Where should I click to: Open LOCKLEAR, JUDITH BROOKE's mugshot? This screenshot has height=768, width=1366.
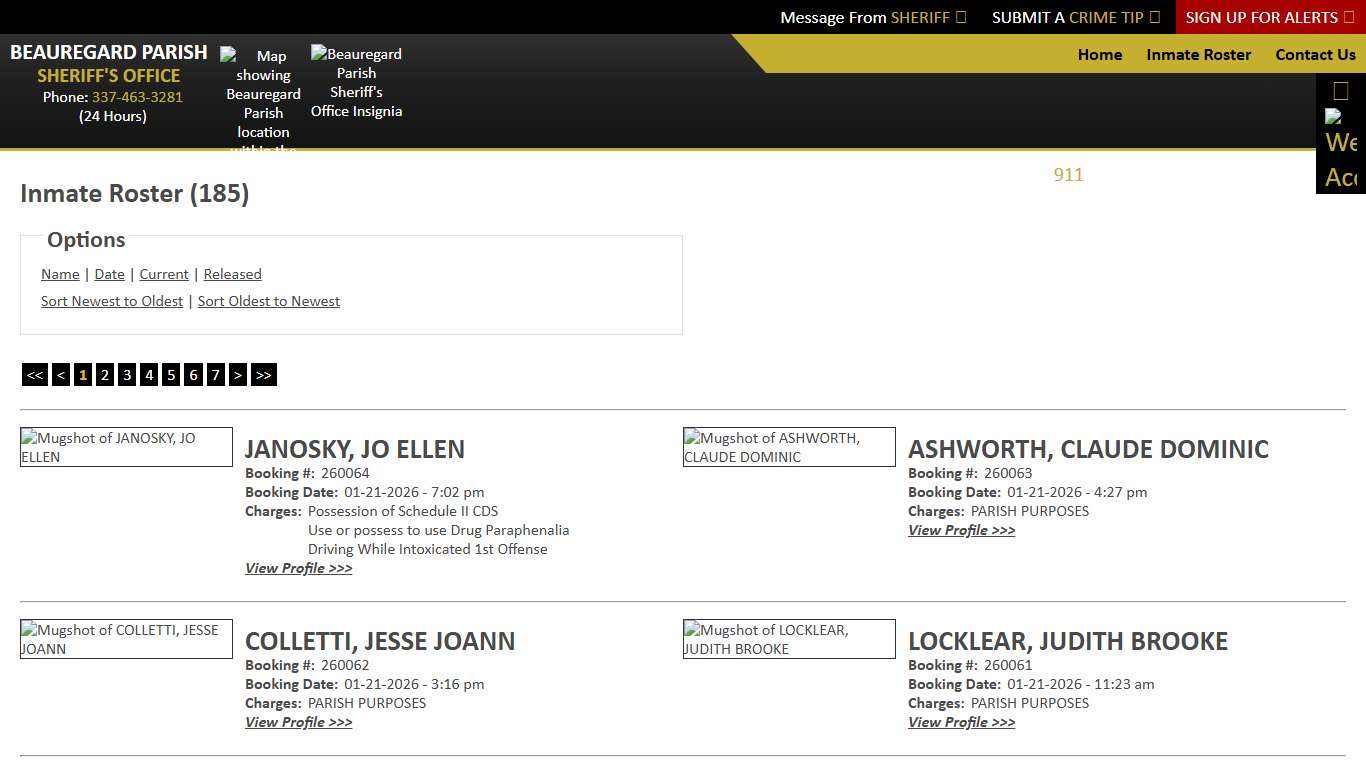[788, 639]
